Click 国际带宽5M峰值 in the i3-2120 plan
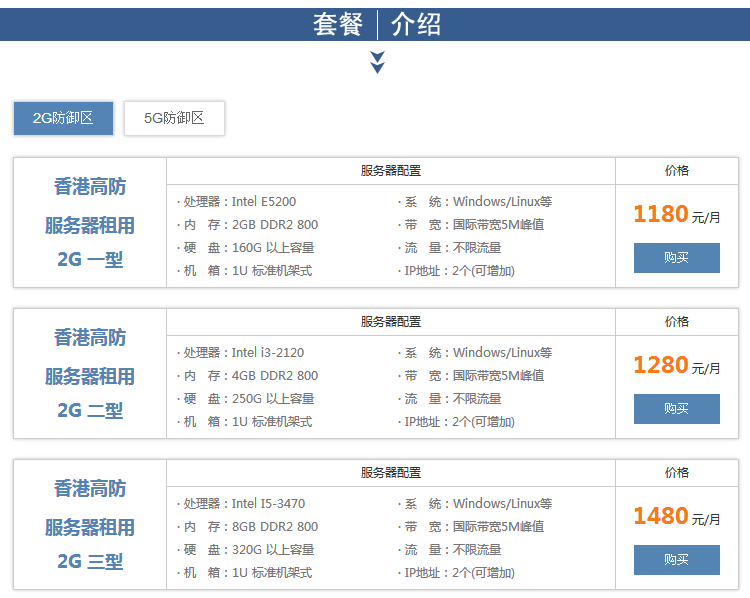Viewport: 750px width, 598px height. (498, 376)
